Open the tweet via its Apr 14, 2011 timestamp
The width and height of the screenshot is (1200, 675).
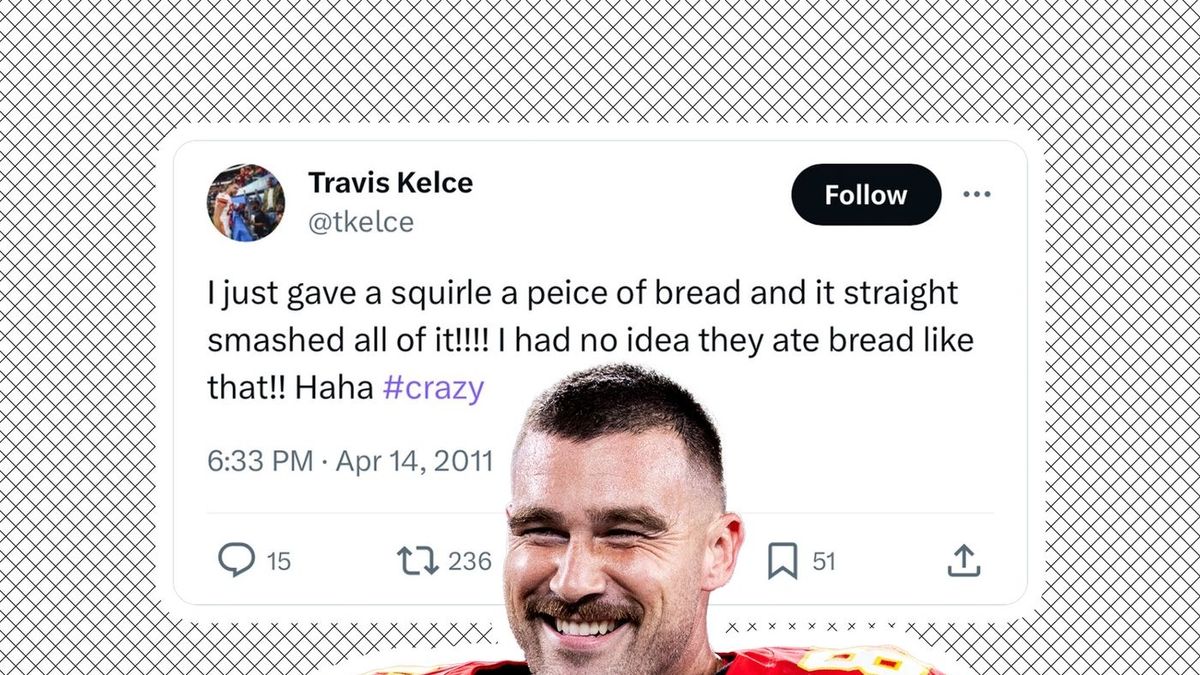point(350,461)
